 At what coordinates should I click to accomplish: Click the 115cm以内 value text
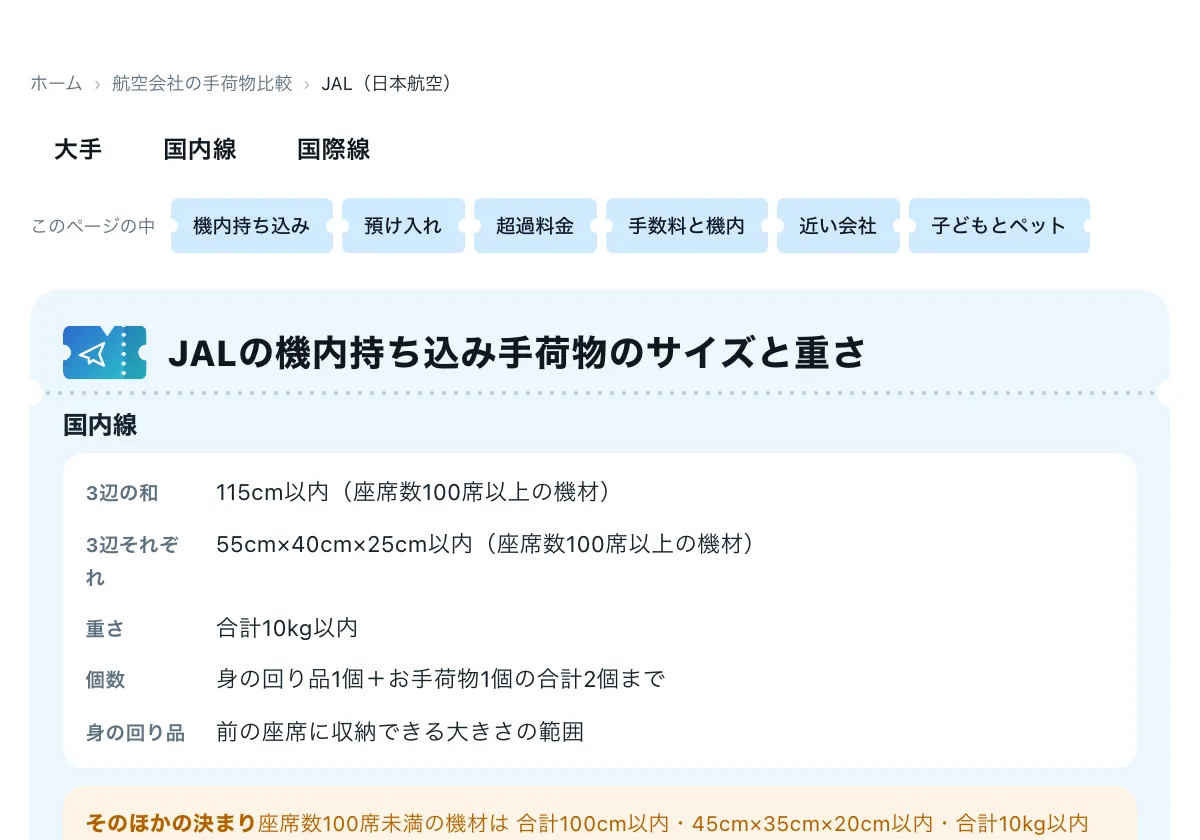(272, 492)
